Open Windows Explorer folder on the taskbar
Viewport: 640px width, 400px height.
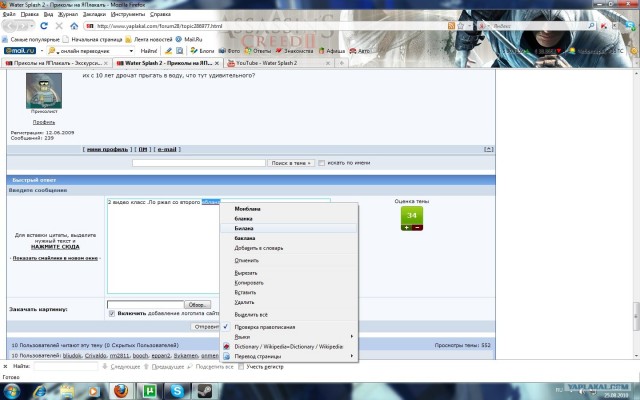[67, 391]
